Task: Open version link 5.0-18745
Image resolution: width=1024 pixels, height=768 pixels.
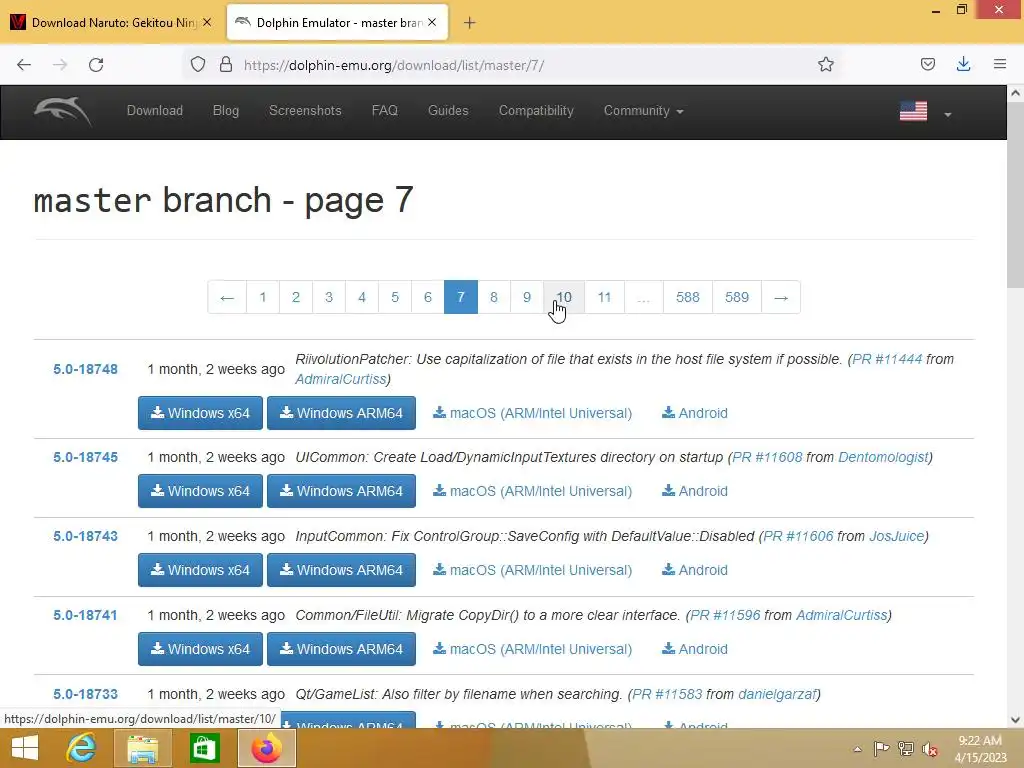Action: click(86, 457)
